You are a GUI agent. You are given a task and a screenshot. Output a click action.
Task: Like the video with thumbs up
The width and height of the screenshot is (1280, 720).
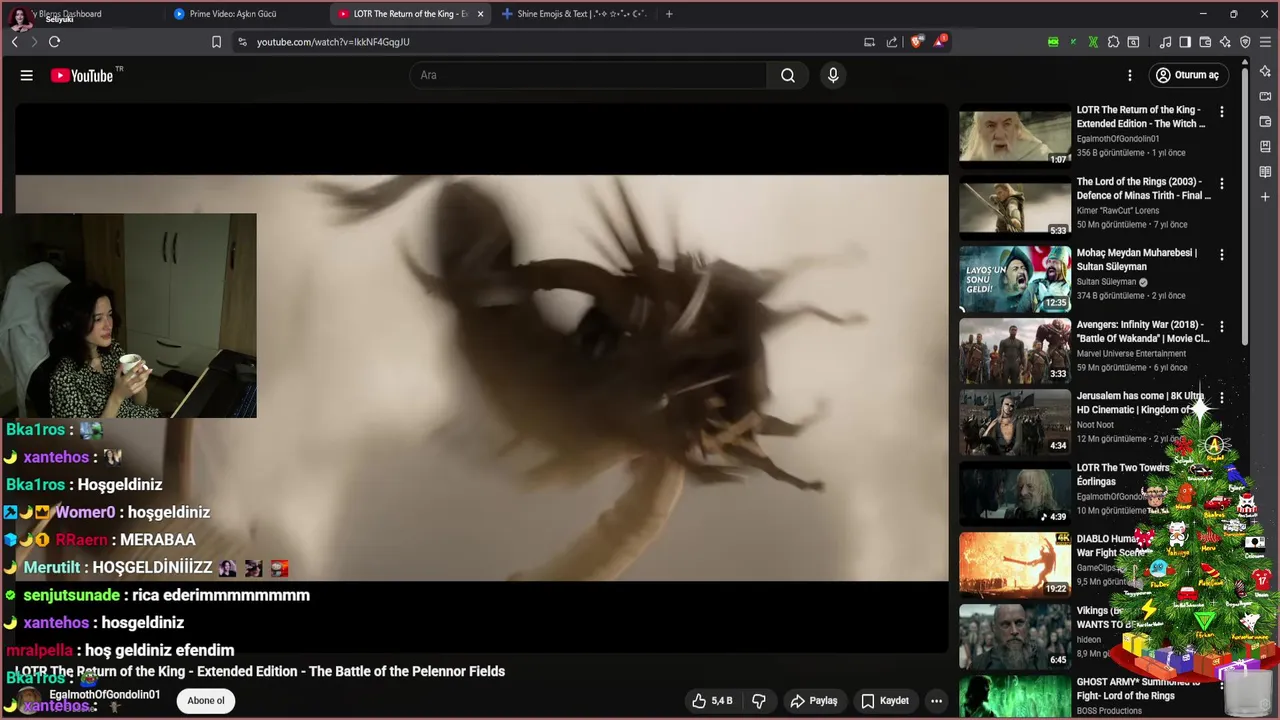pos(712,701)
